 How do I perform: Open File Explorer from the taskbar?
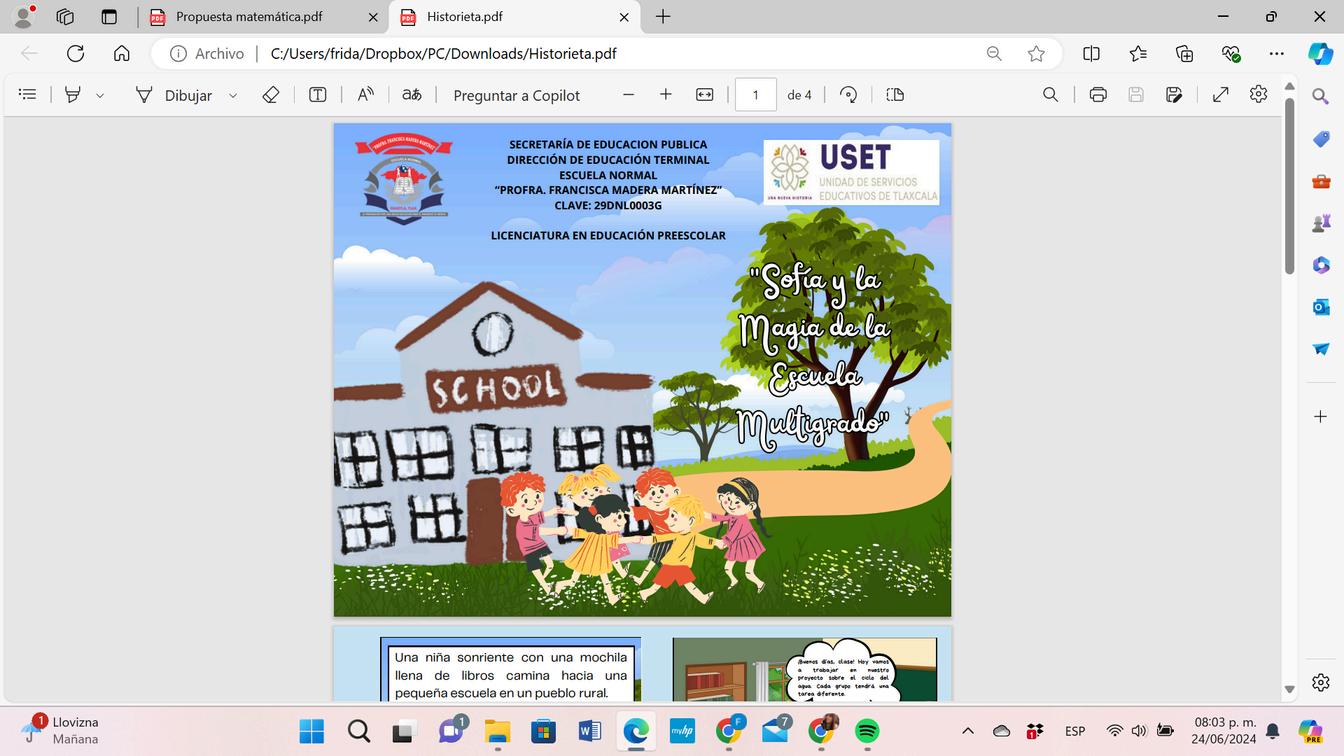(497, 731)
